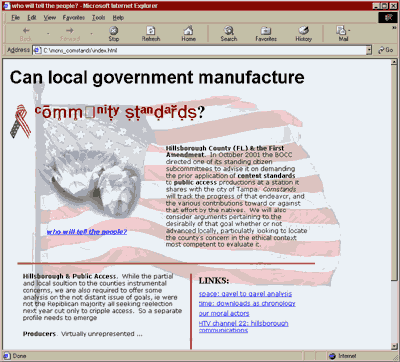Expand the toolbar overflow chevron

pyautogui.click(x=394, y=28)
